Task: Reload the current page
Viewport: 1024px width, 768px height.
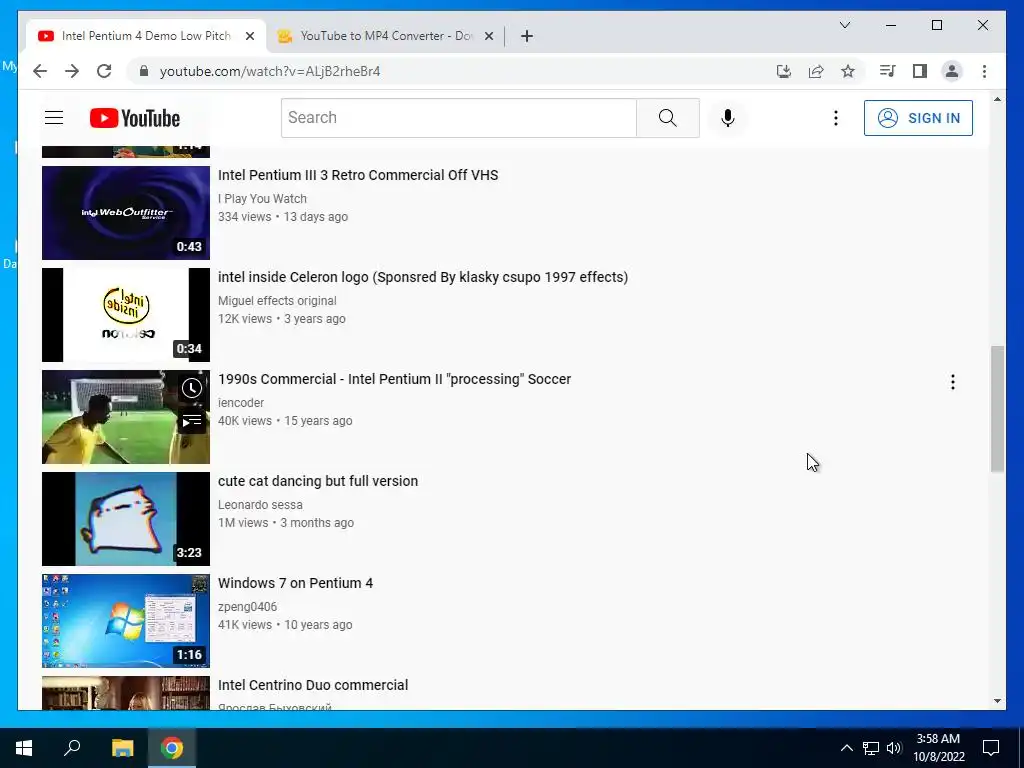Action: coord(104,71)
